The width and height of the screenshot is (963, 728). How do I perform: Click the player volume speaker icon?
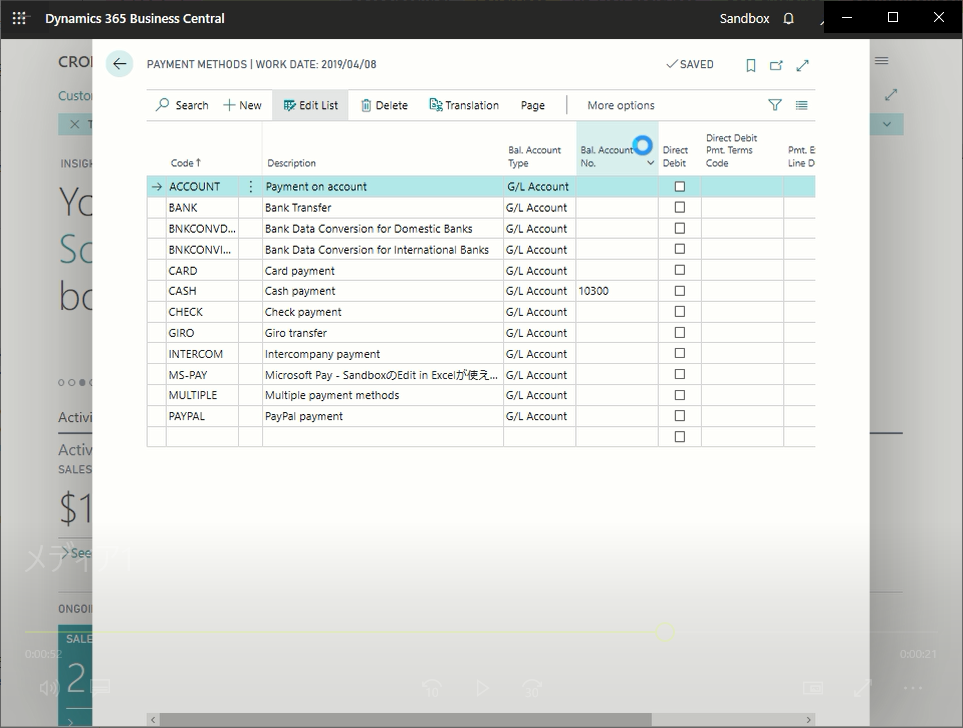(47, 687)
